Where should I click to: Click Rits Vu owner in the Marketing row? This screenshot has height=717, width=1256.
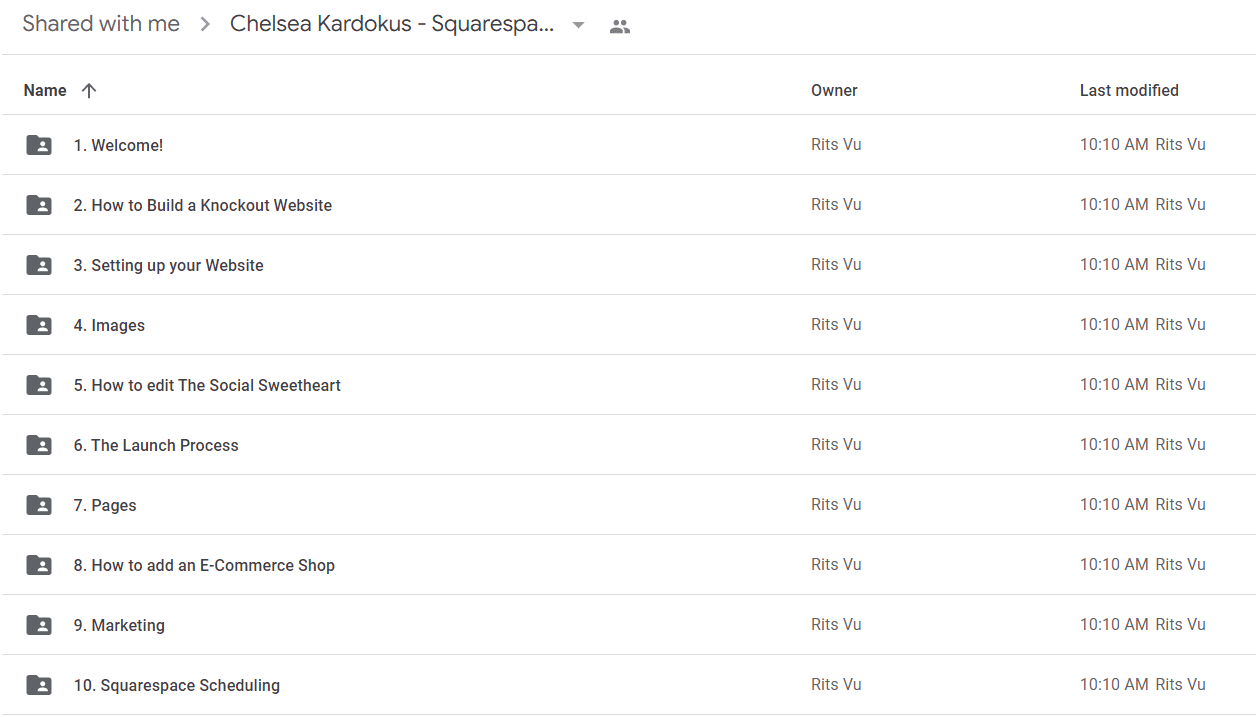836,624
